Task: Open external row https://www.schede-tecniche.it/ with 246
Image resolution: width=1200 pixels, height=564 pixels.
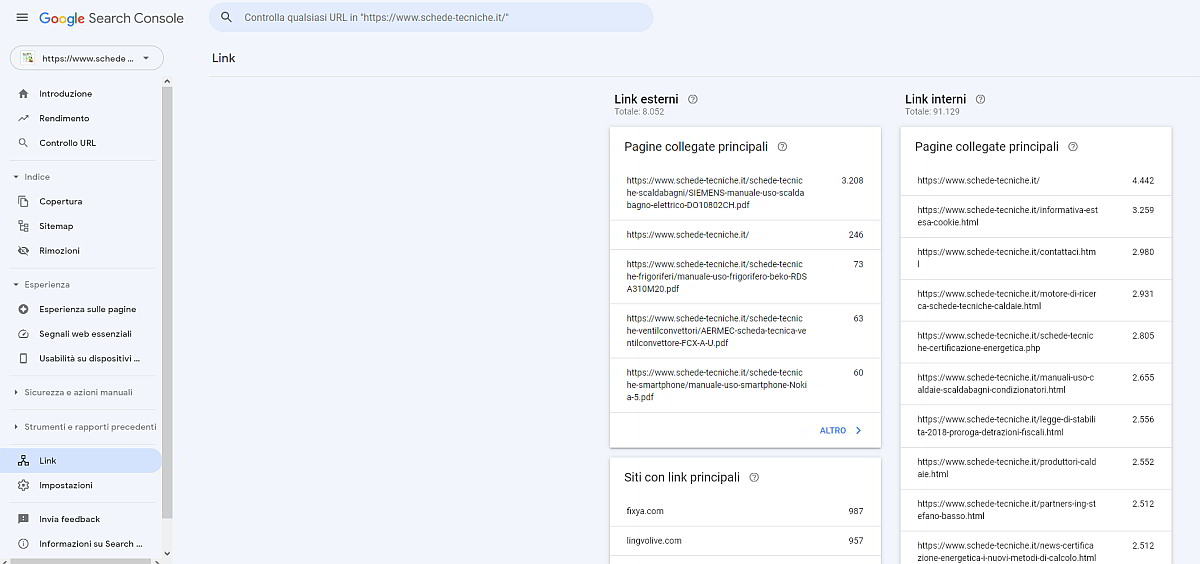Action: point(745,235)
